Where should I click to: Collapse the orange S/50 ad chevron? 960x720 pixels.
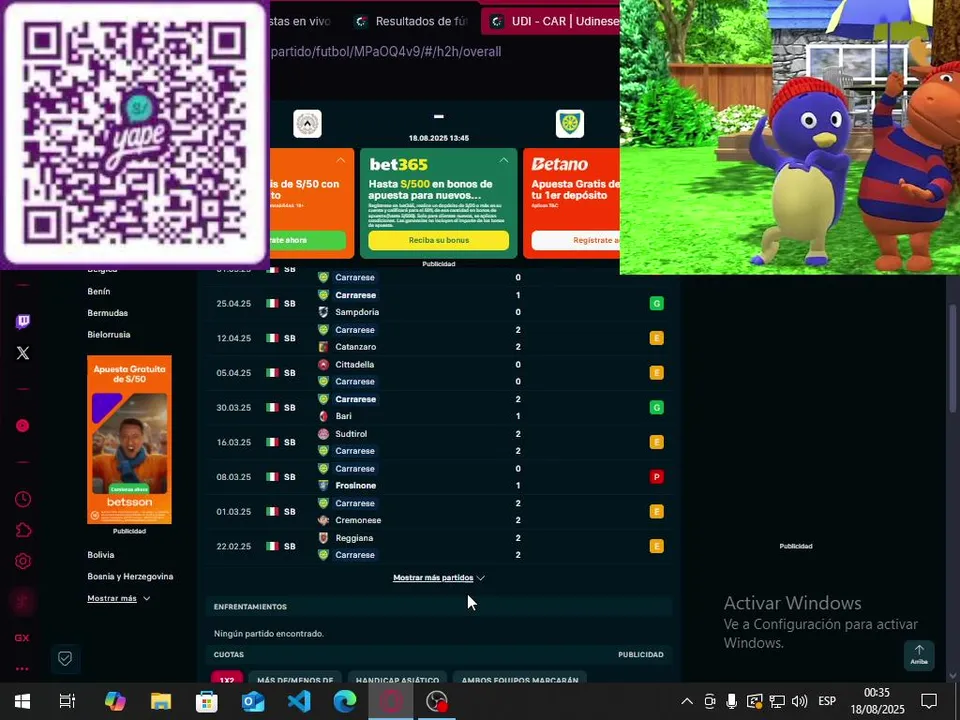tap(340, 160)
